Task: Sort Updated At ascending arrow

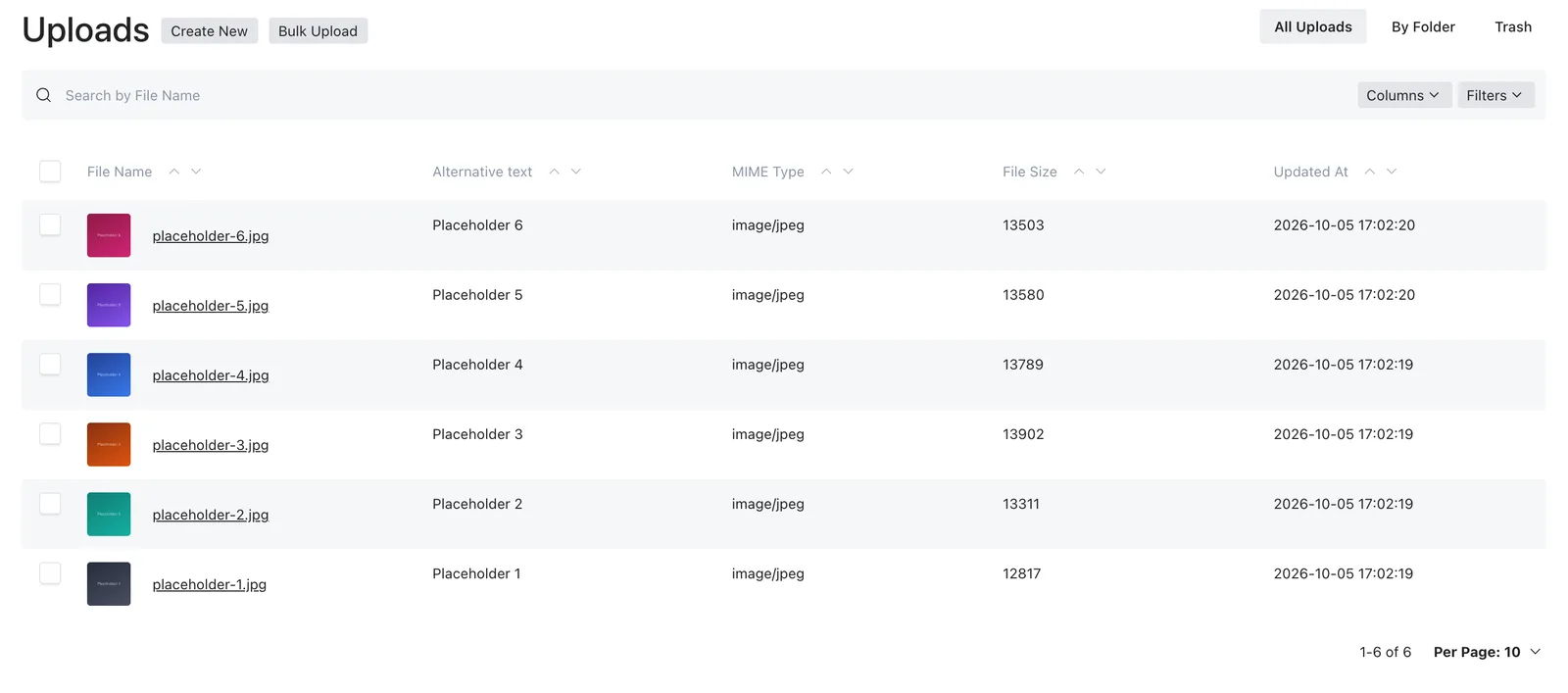Action: point(1370,172)
